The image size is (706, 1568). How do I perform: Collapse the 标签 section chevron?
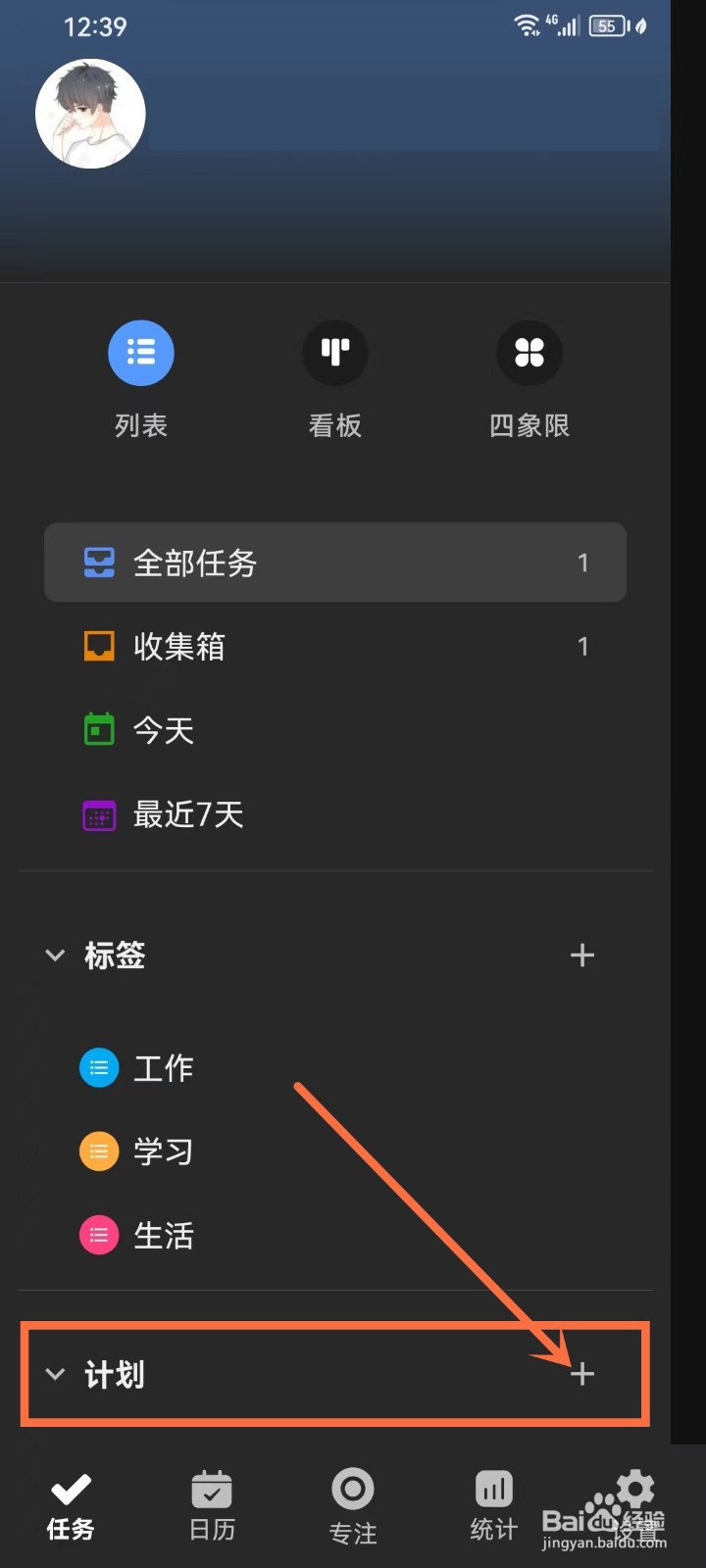[x=55, y=955]
